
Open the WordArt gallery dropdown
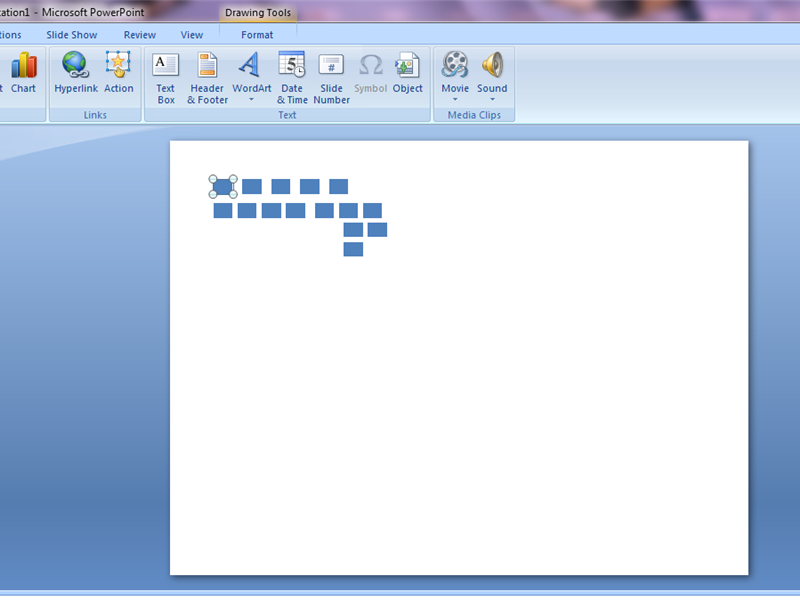(x=251, y=98)
